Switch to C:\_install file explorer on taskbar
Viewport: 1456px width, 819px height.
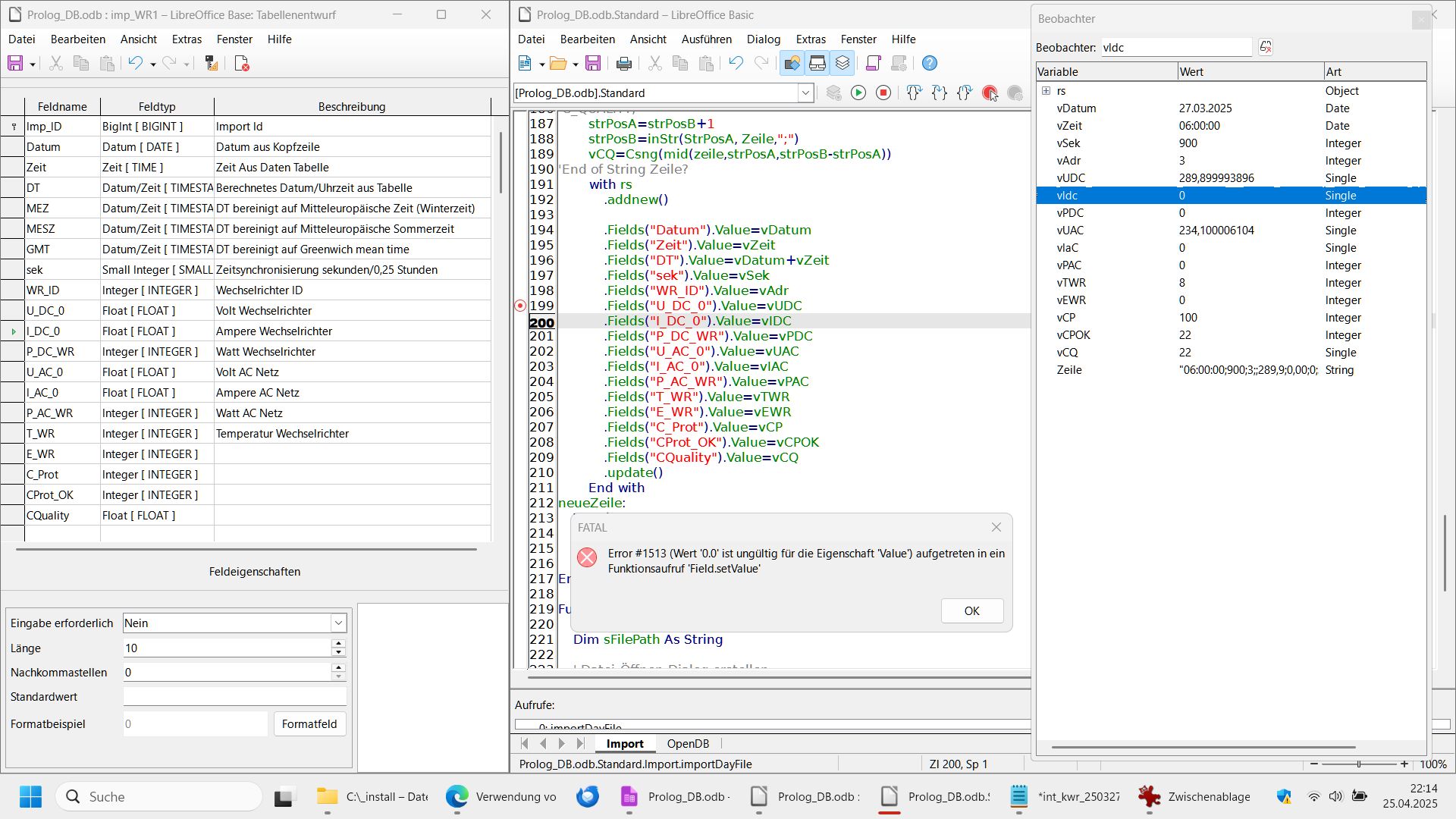click(372, 797)
